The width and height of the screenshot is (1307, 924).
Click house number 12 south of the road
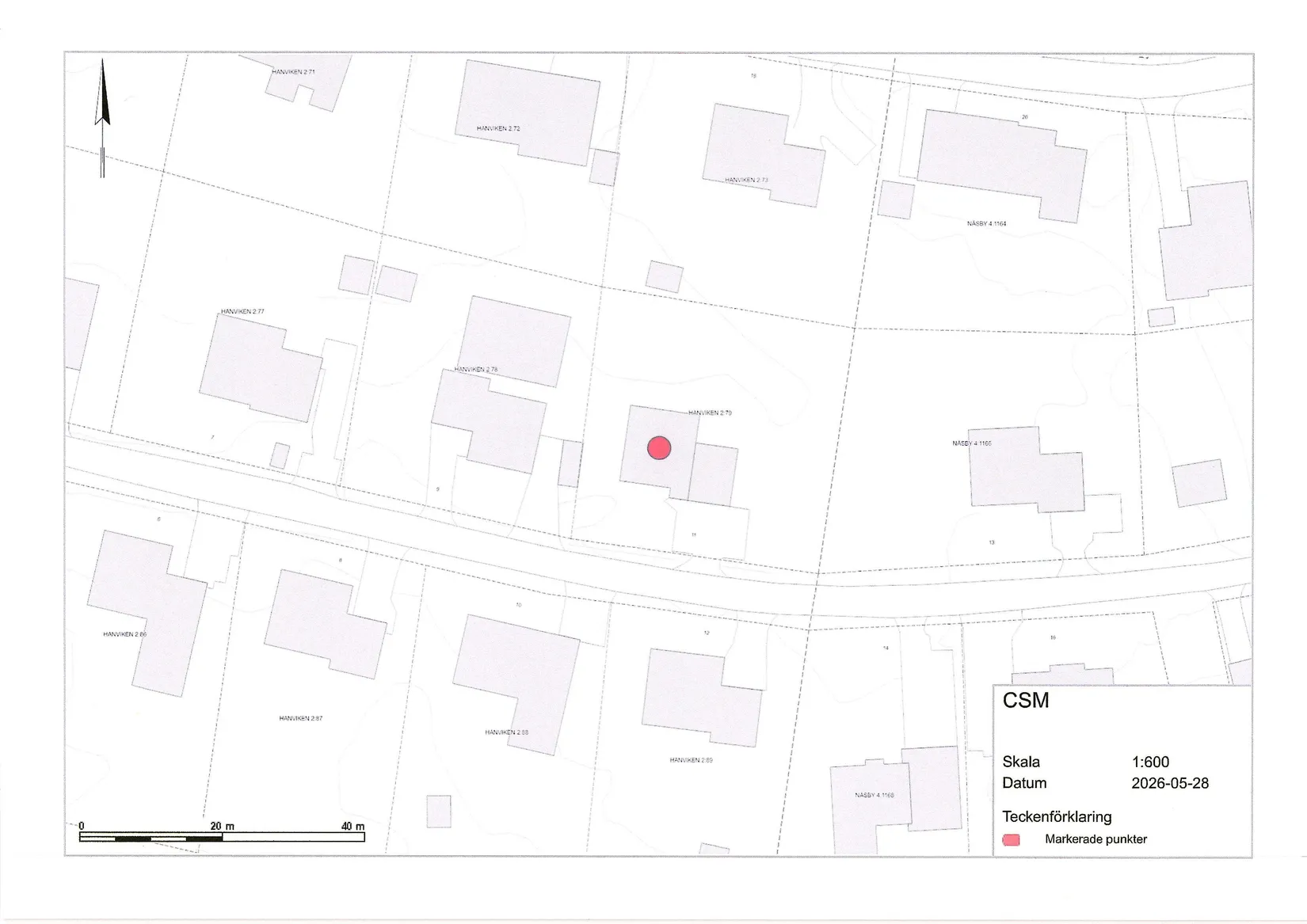(707, 633)
